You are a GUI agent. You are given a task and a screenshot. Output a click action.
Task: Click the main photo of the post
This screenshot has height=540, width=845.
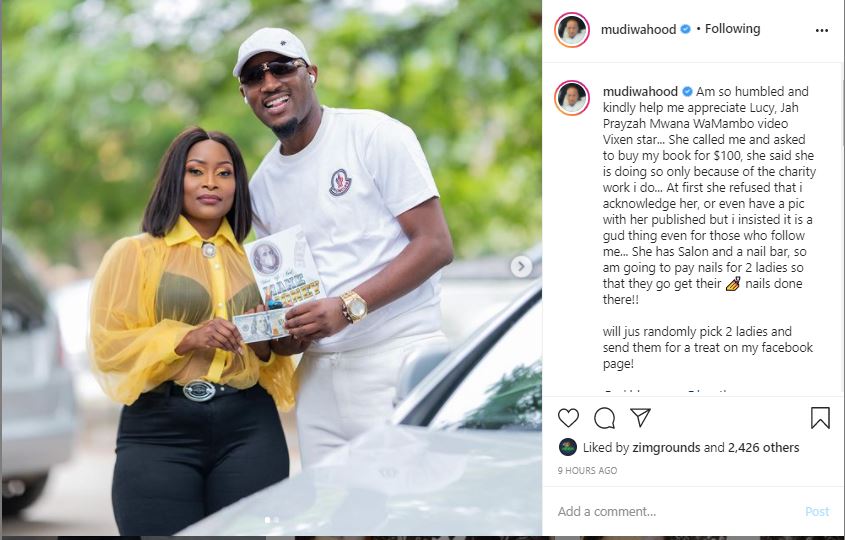pyautogui.click(x=272, y=268)
